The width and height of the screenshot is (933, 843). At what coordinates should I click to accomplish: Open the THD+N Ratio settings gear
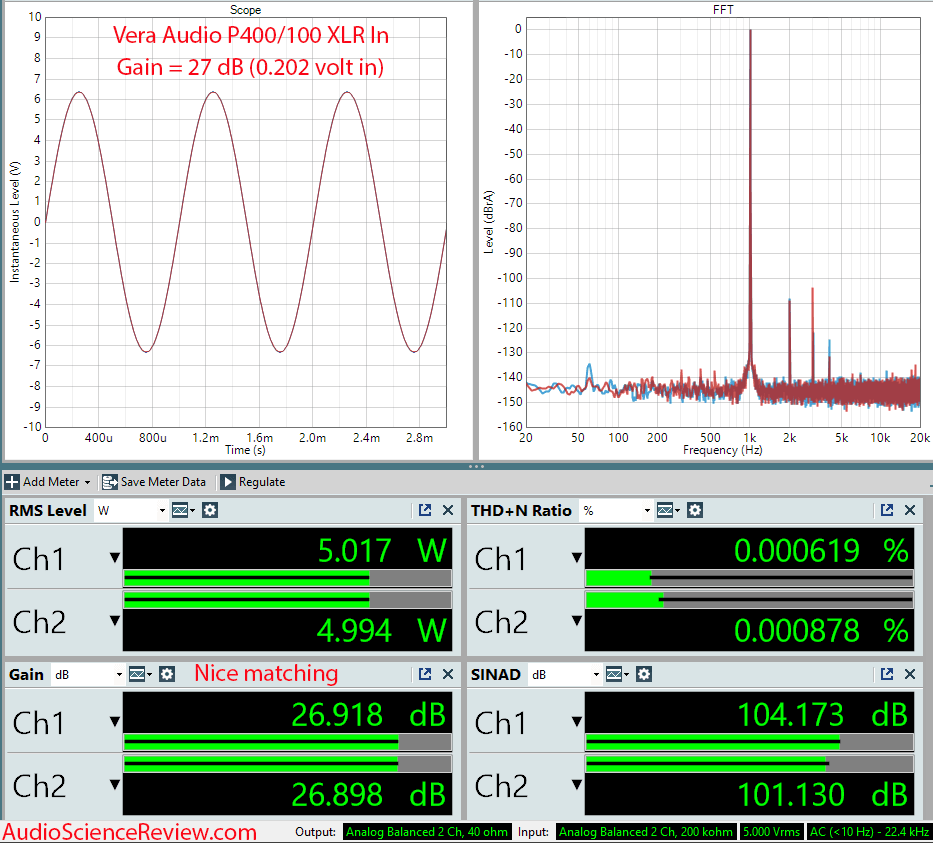(694, 510)
